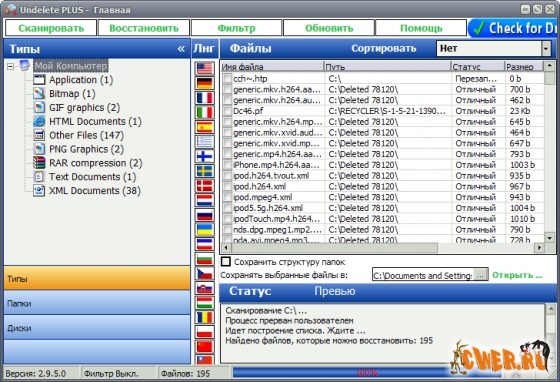Screen dimensions: 560x382
Task: Check the ipod5.5g.h264.xml checkbox
Action: 227,208
